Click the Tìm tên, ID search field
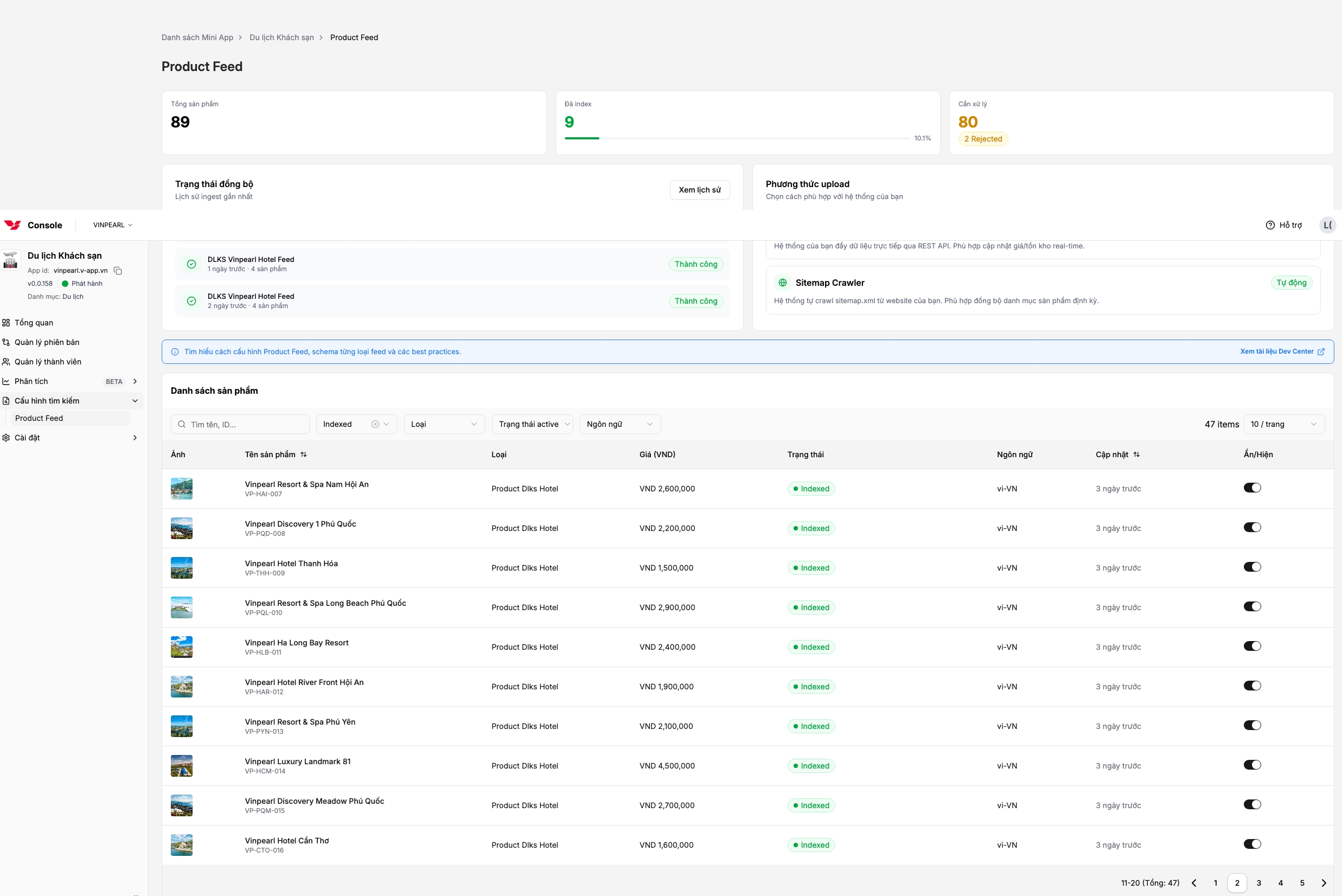Screen dimensions: 1342x896 (x=240, y=424)
